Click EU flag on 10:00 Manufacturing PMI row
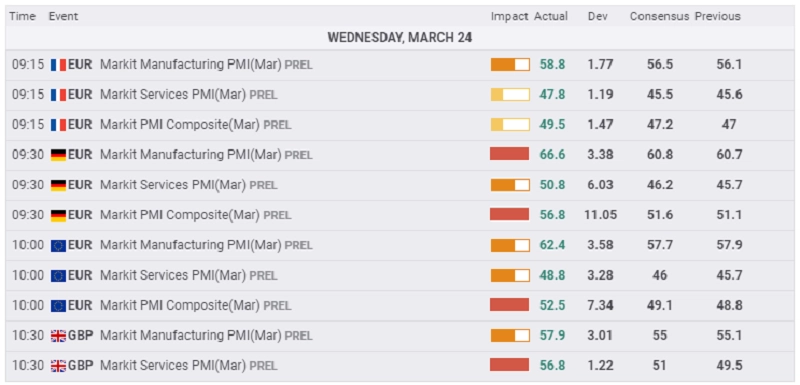Screen dimensions: 800x385 tap(58, 245)
